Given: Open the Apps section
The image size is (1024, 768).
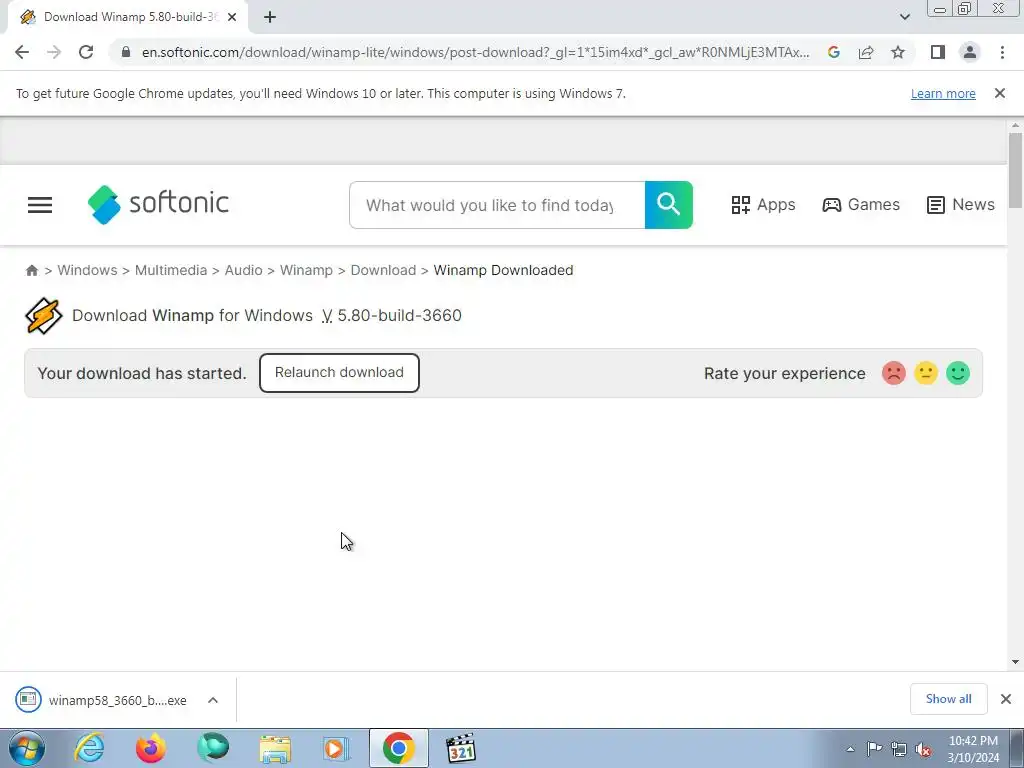Looking at the screenshot, I should click(763, 204).
